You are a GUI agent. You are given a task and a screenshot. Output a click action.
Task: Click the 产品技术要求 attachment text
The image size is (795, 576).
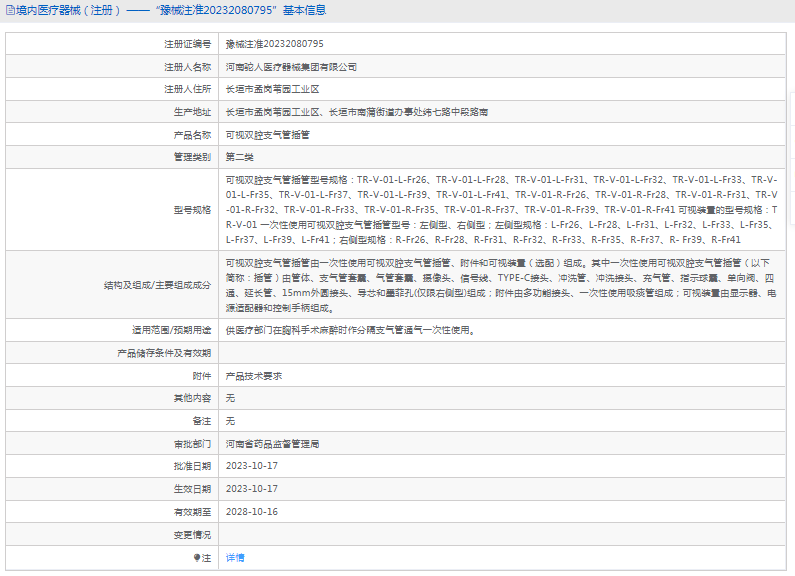(x=254, y=376)
